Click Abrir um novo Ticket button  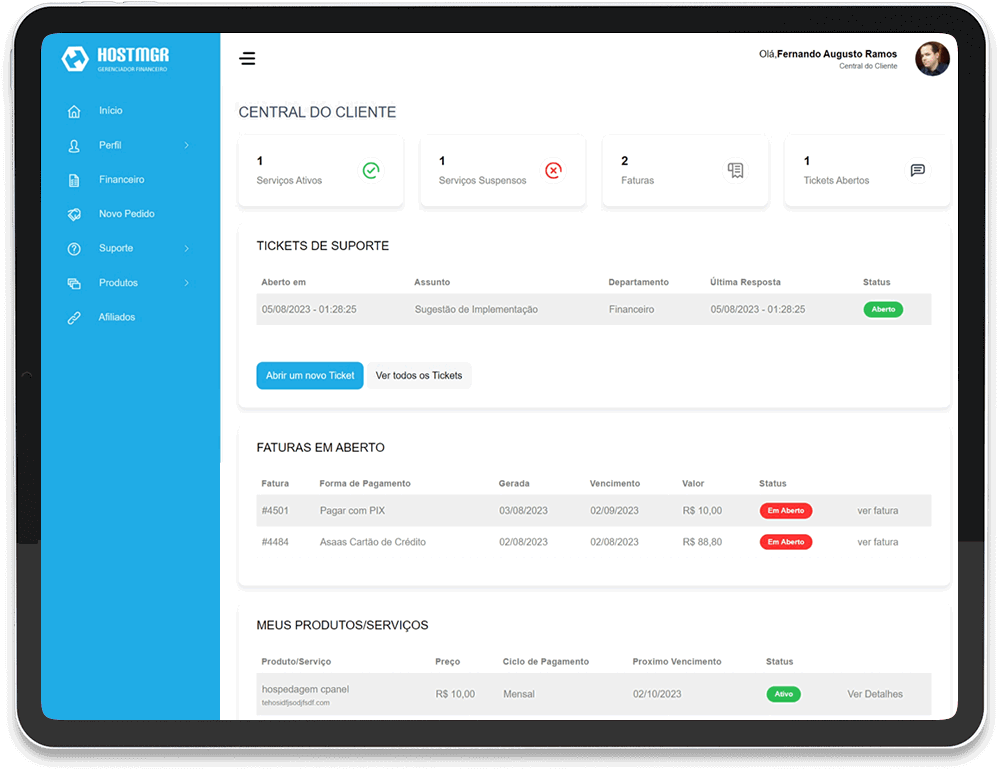tap(310, 376)
